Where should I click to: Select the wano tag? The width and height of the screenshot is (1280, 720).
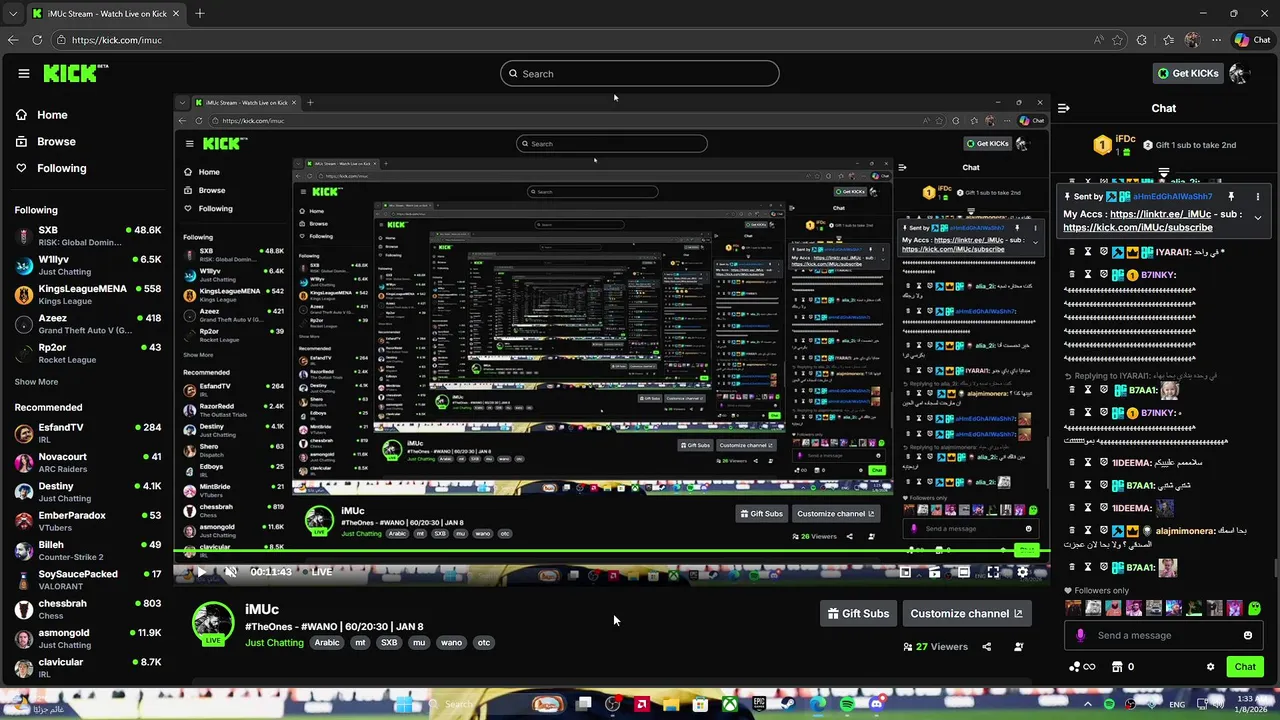451,643
